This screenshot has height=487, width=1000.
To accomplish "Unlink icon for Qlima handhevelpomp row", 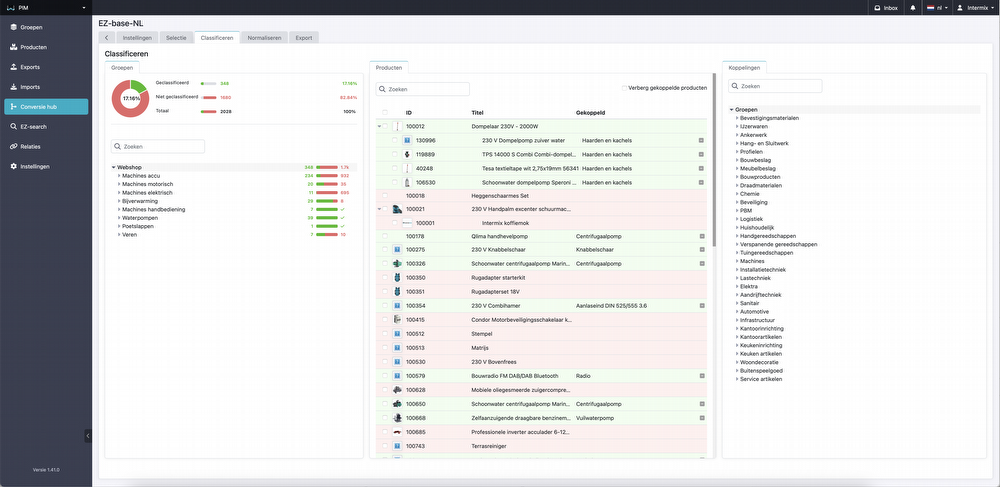I will 702,236.
